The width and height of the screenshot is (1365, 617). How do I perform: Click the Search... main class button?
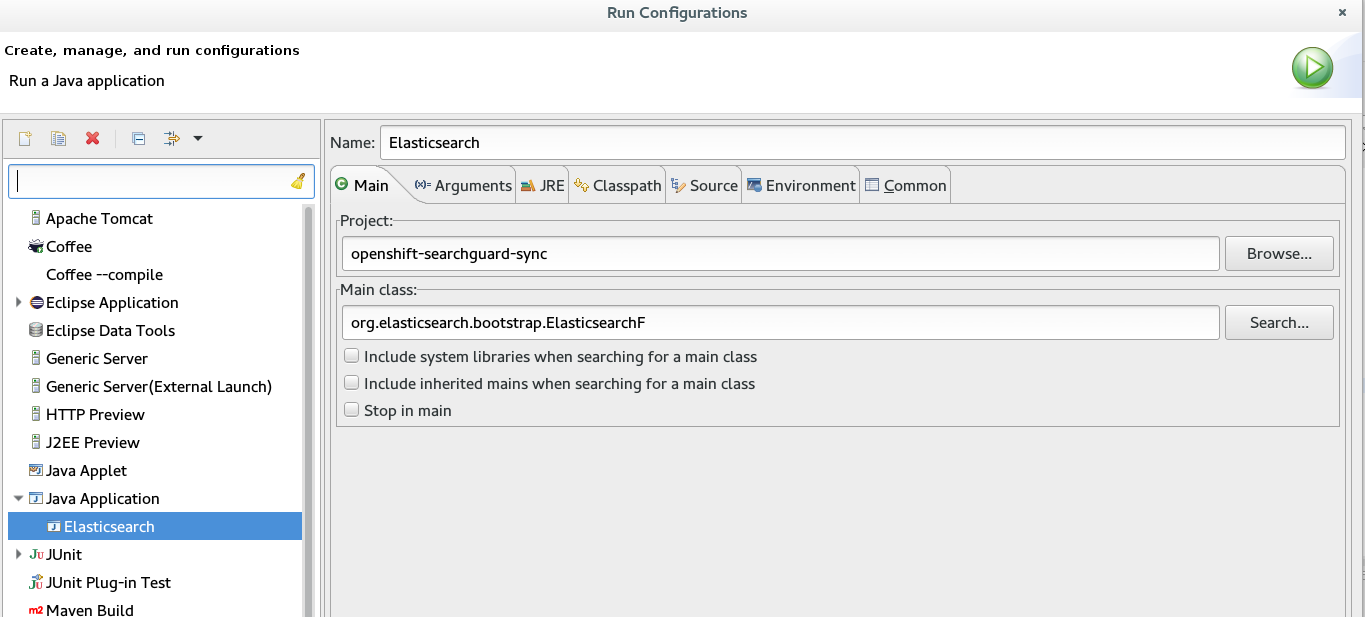pos(1279,322)
